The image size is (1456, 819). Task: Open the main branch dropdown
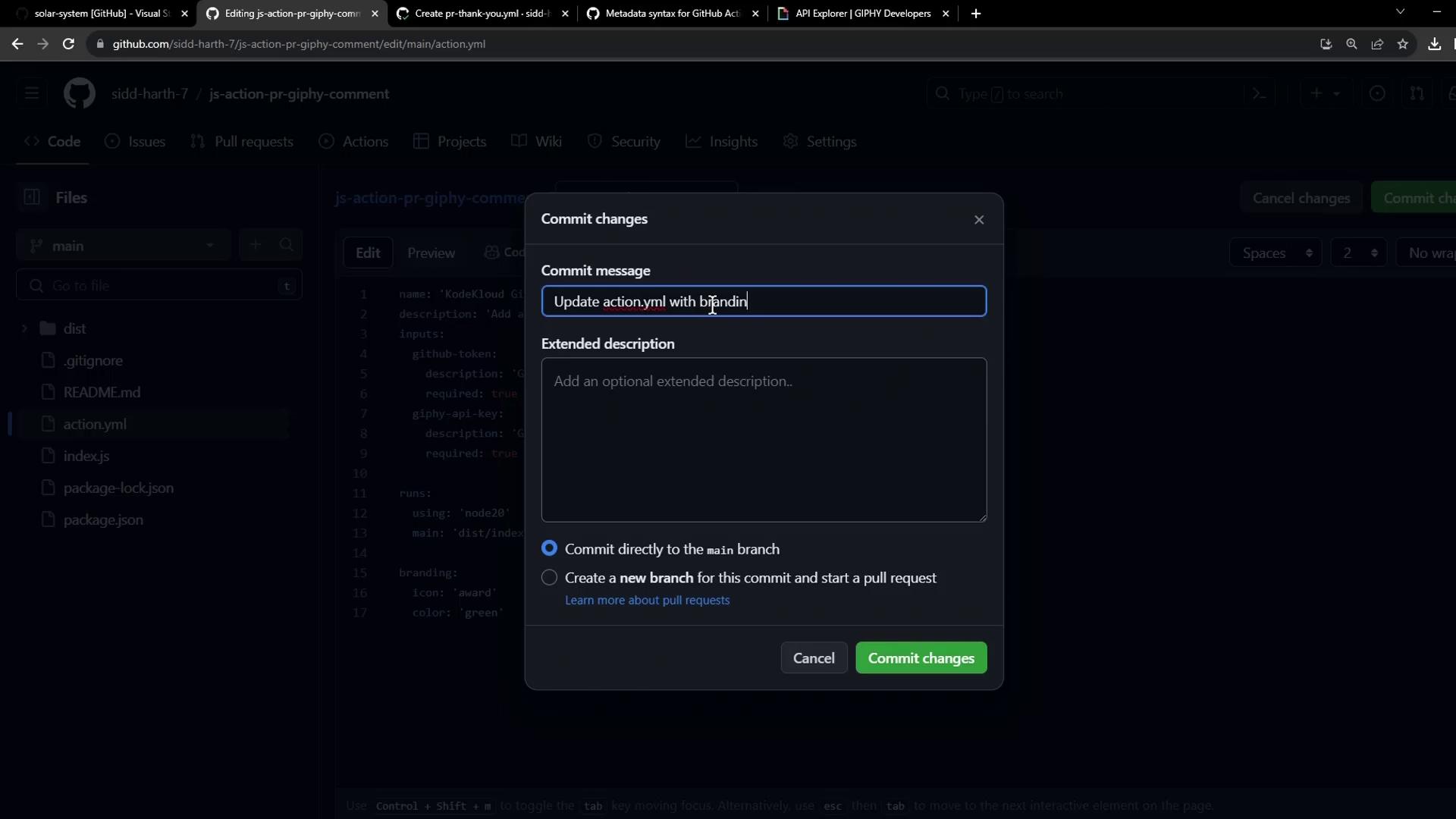pos(123,246)
